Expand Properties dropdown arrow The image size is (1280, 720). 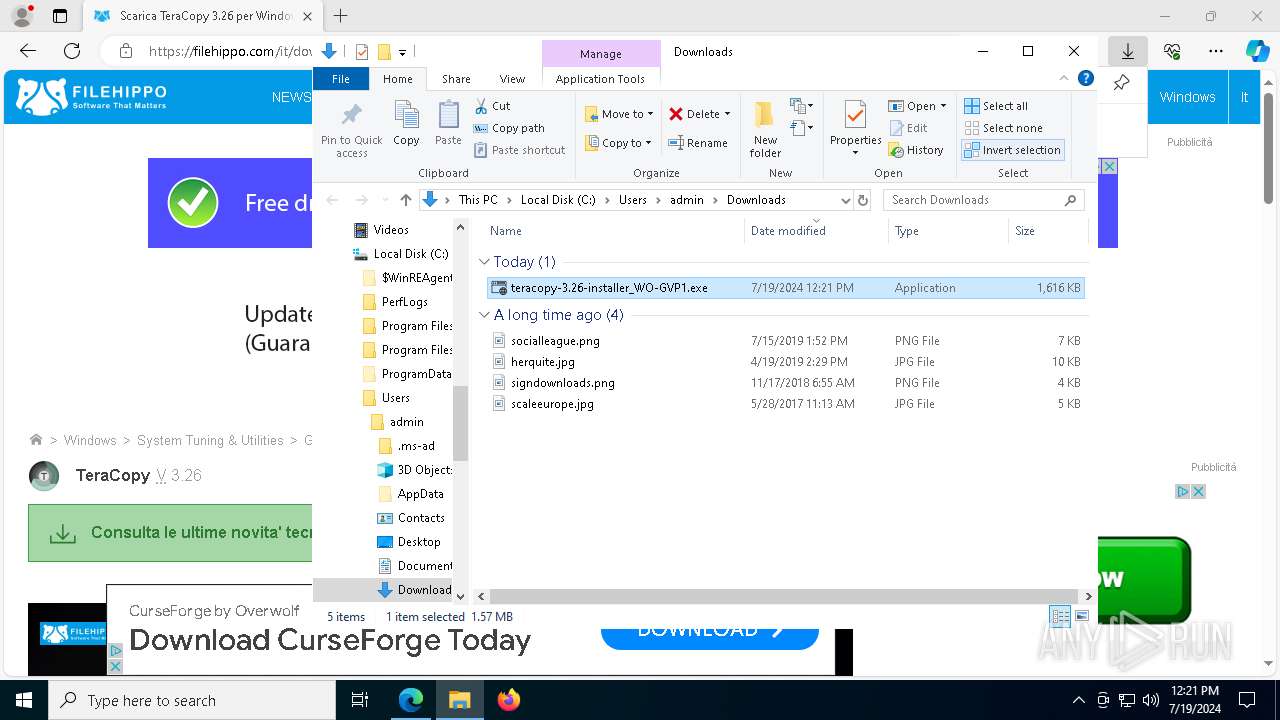click(x=855, y=153)
